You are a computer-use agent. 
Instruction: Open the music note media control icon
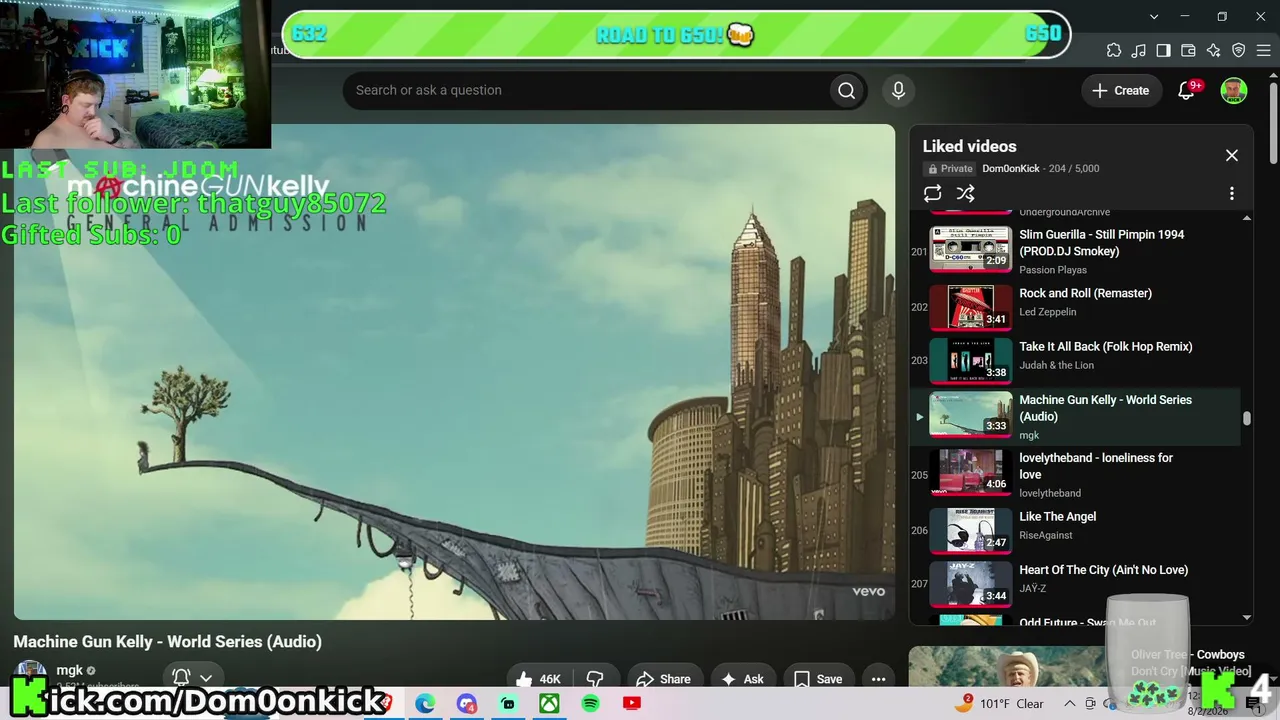[1139, 51]
